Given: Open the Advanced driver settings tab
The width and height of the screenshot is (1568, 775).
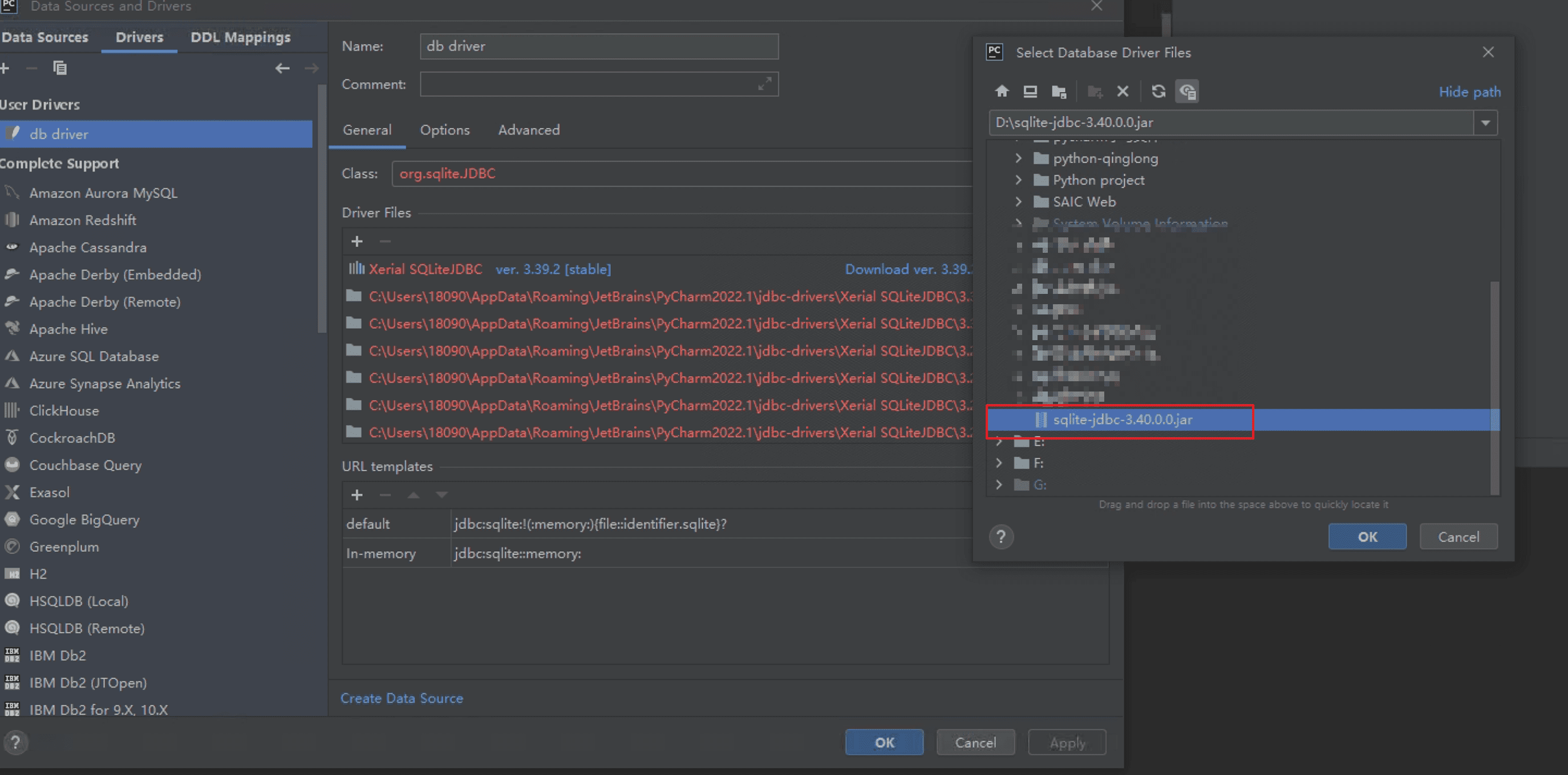Looking at the screenshot, I should coord(529,130).
